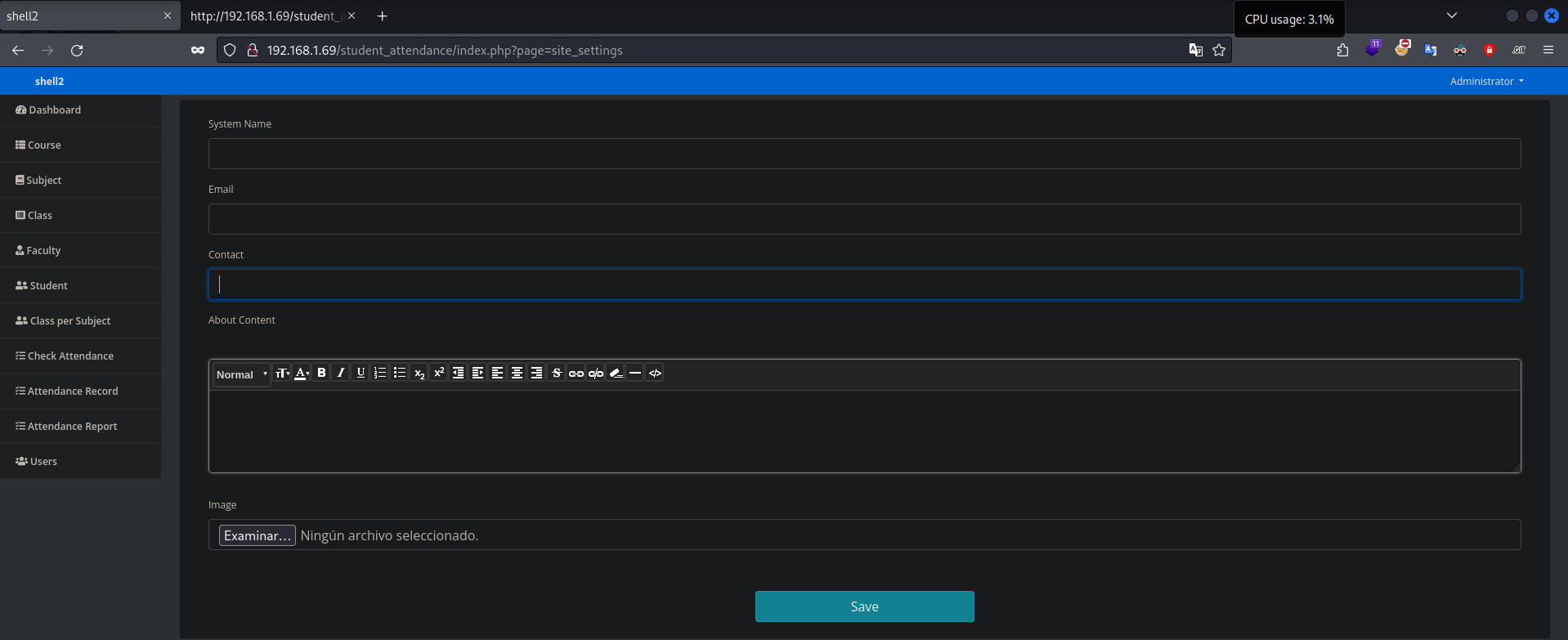The height and width of the screenshot is (640, 1568).
Task: Remove formatting with the eraser icon
Action: [x=616, y=373]
